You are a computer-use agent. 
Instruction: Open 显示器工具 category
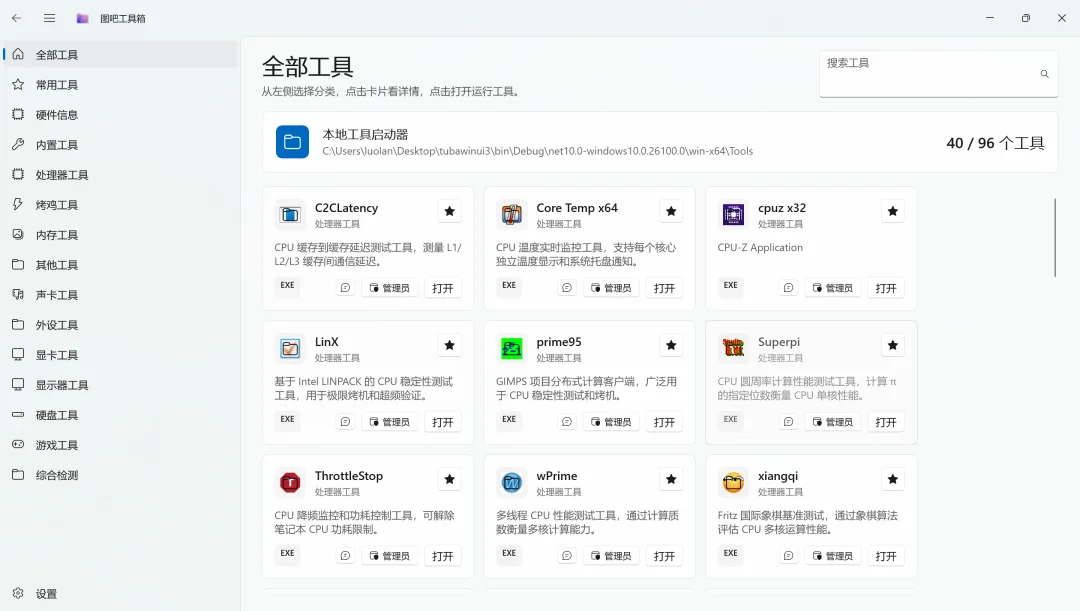click(121, 385)
